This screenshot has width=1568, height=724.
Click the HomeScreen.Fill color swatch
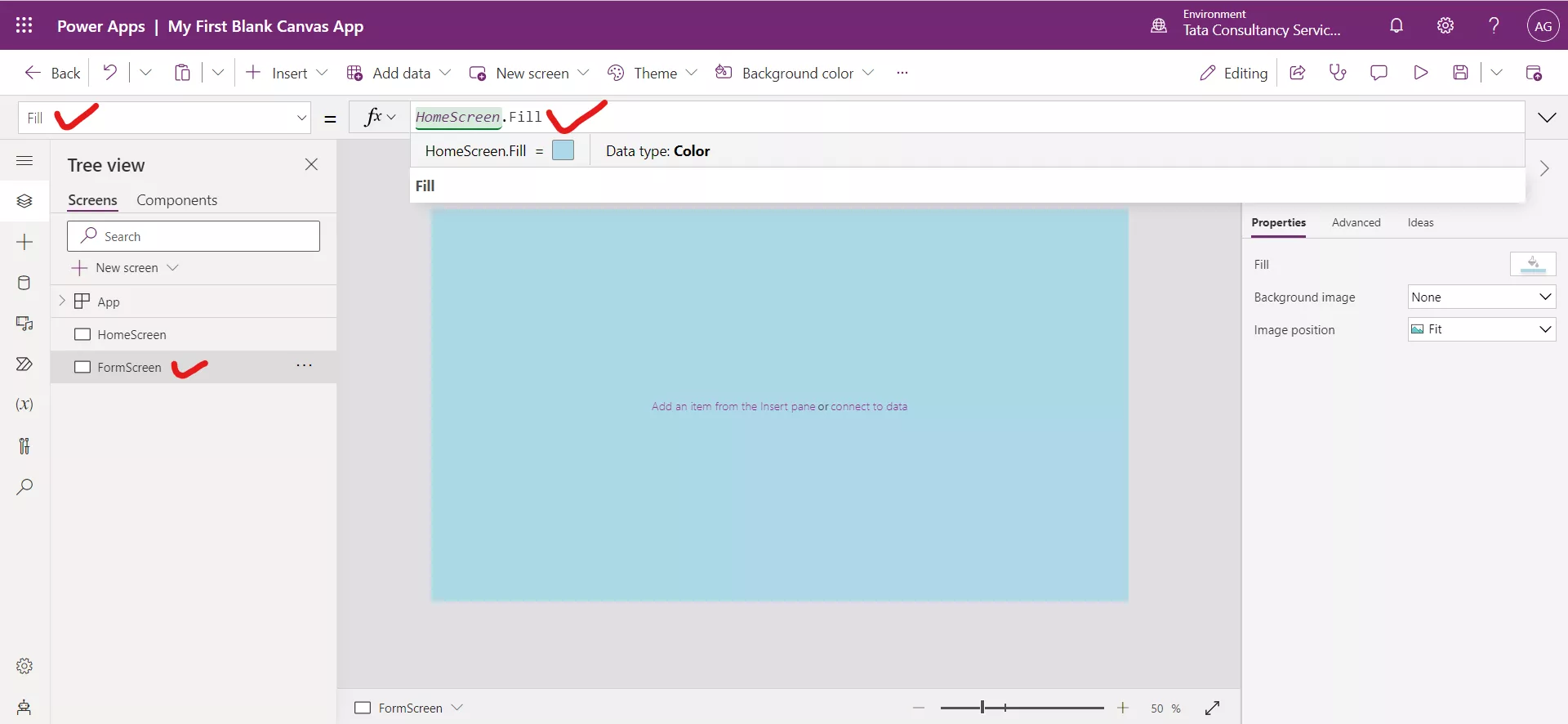563,150
